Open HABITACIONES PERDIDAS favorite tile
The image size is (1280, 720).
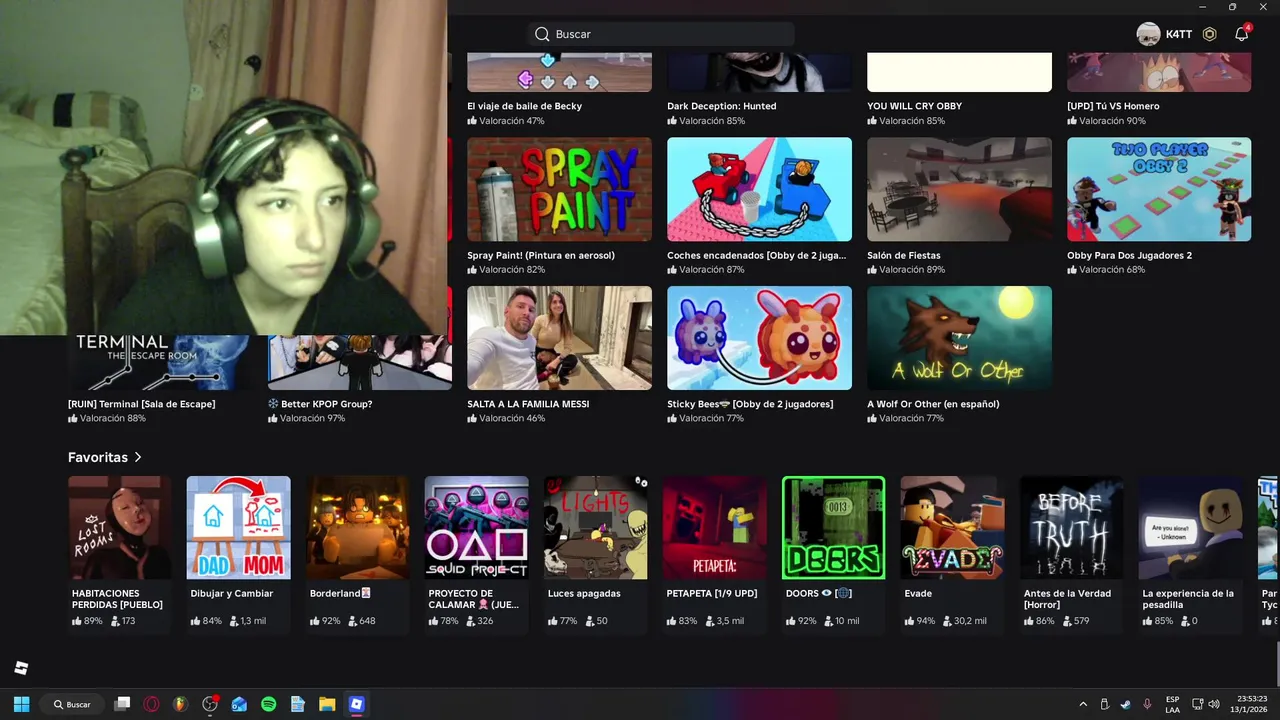tap(119, 553)
